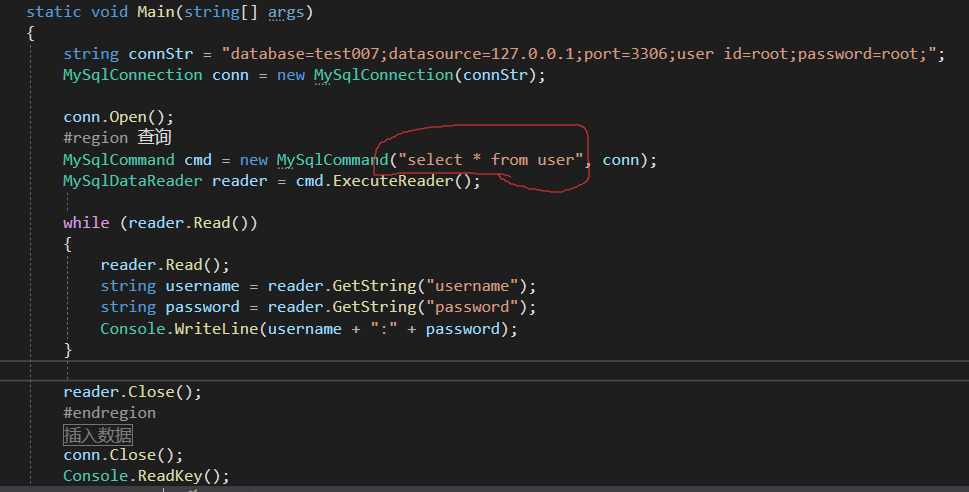
Task: Place cursor on conn.Close(); line
Action: pos(123,455)
